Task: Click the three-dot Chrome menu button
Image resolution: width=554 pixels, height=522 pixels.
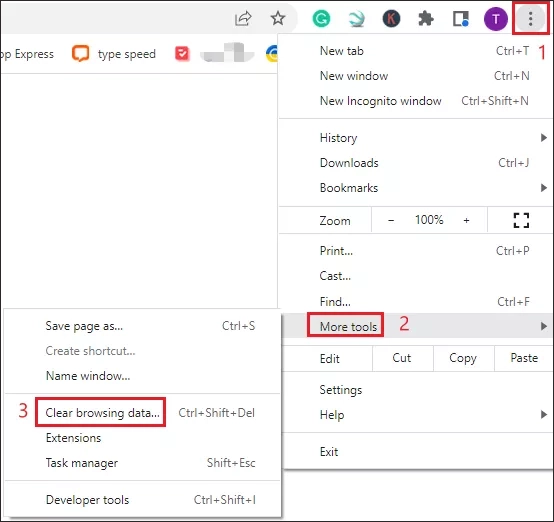Action: coord(530,19)
